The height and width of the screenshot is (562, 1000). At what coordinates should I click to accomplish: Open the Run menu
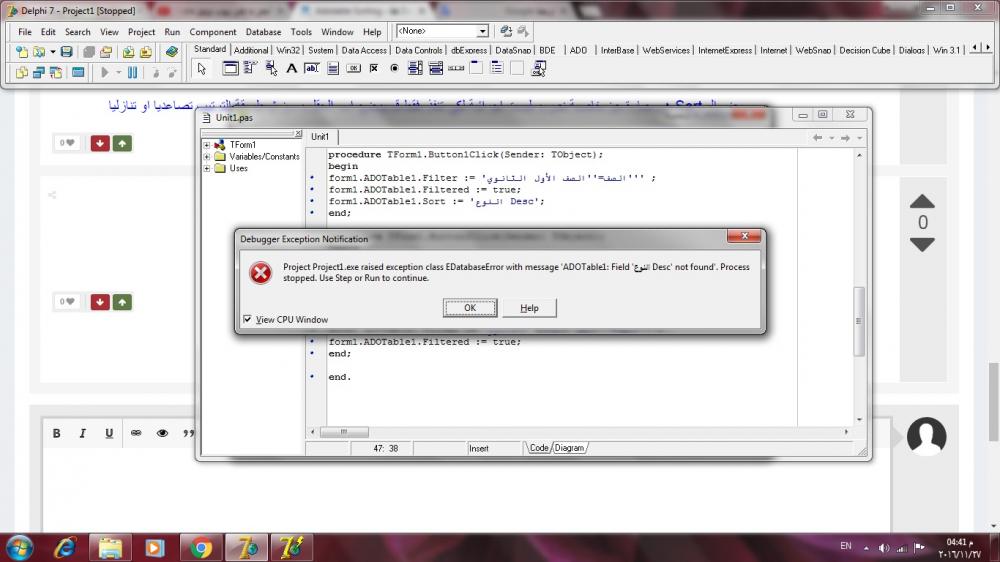(172, 32)
